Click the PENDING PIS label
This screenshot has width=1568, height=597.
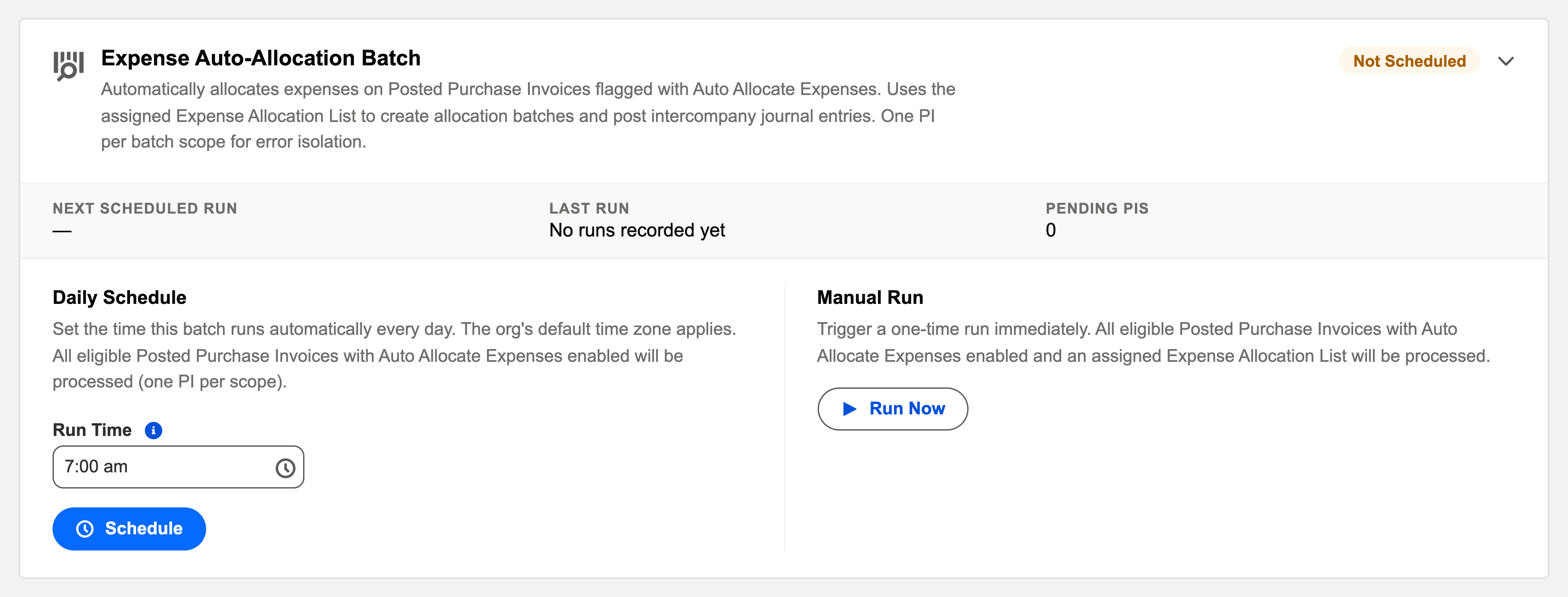tap(1097, 208)
